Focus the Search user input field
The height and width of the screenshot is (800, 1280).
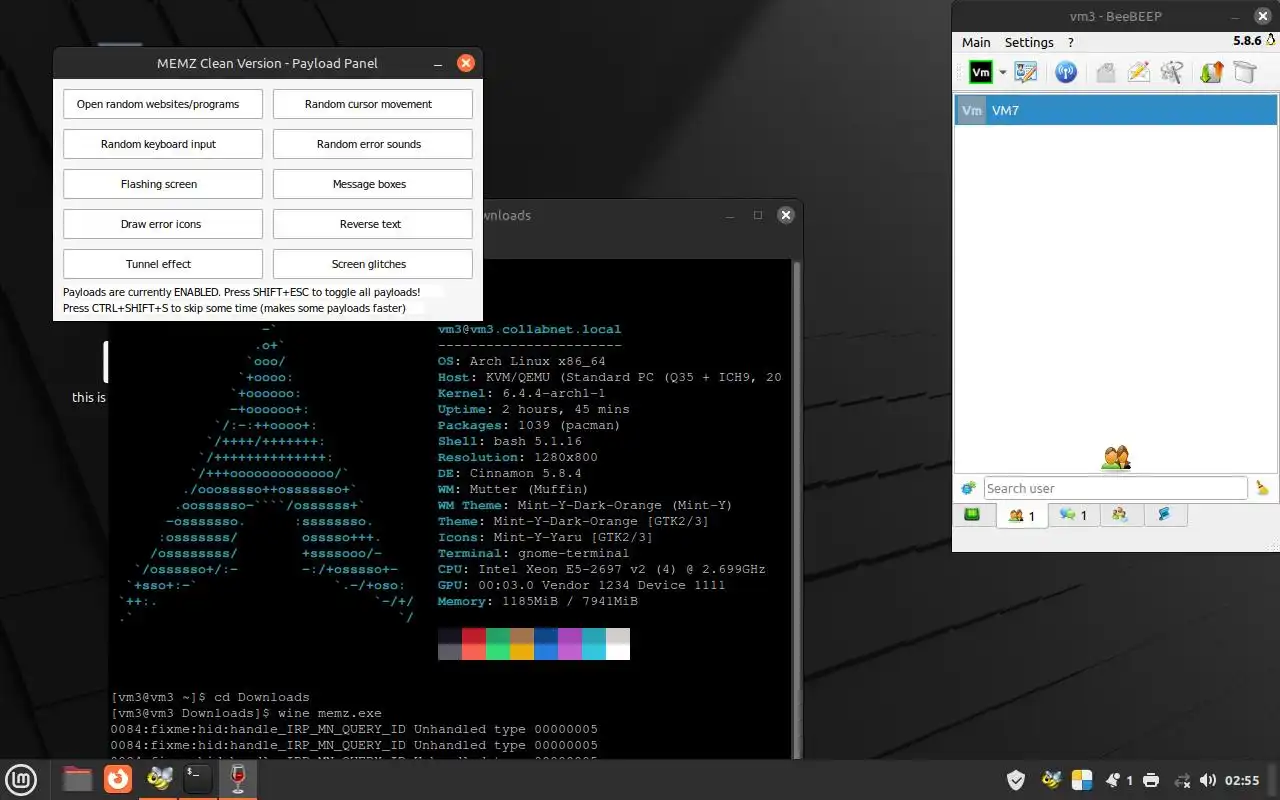(1115, 488)
